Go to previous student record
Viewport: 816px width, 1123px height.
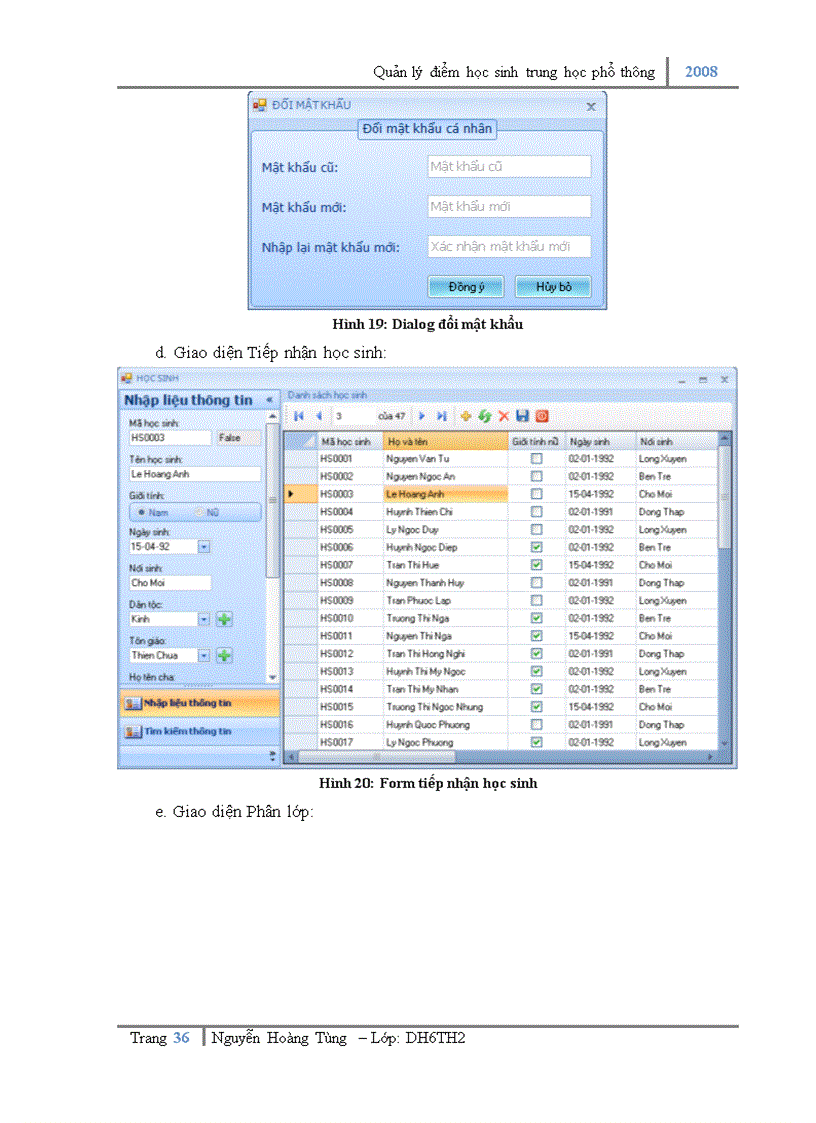[318, 416]
